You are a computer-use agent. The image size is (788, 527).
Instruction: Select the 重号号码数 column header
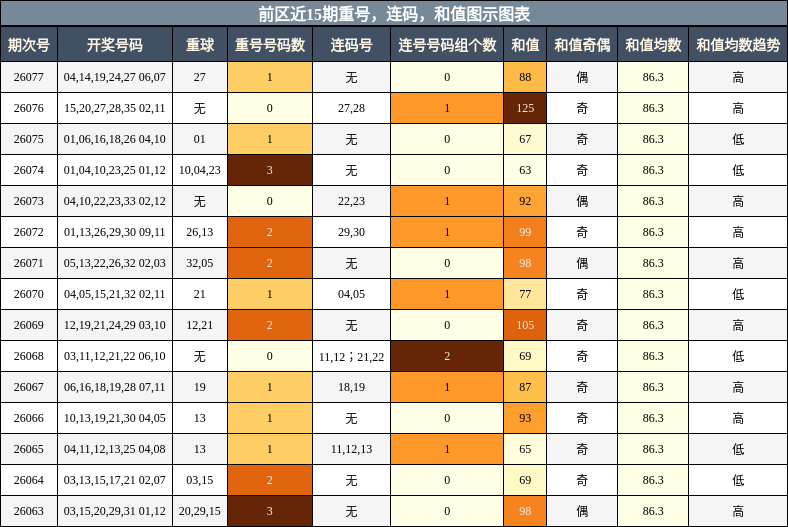point(270,45)
